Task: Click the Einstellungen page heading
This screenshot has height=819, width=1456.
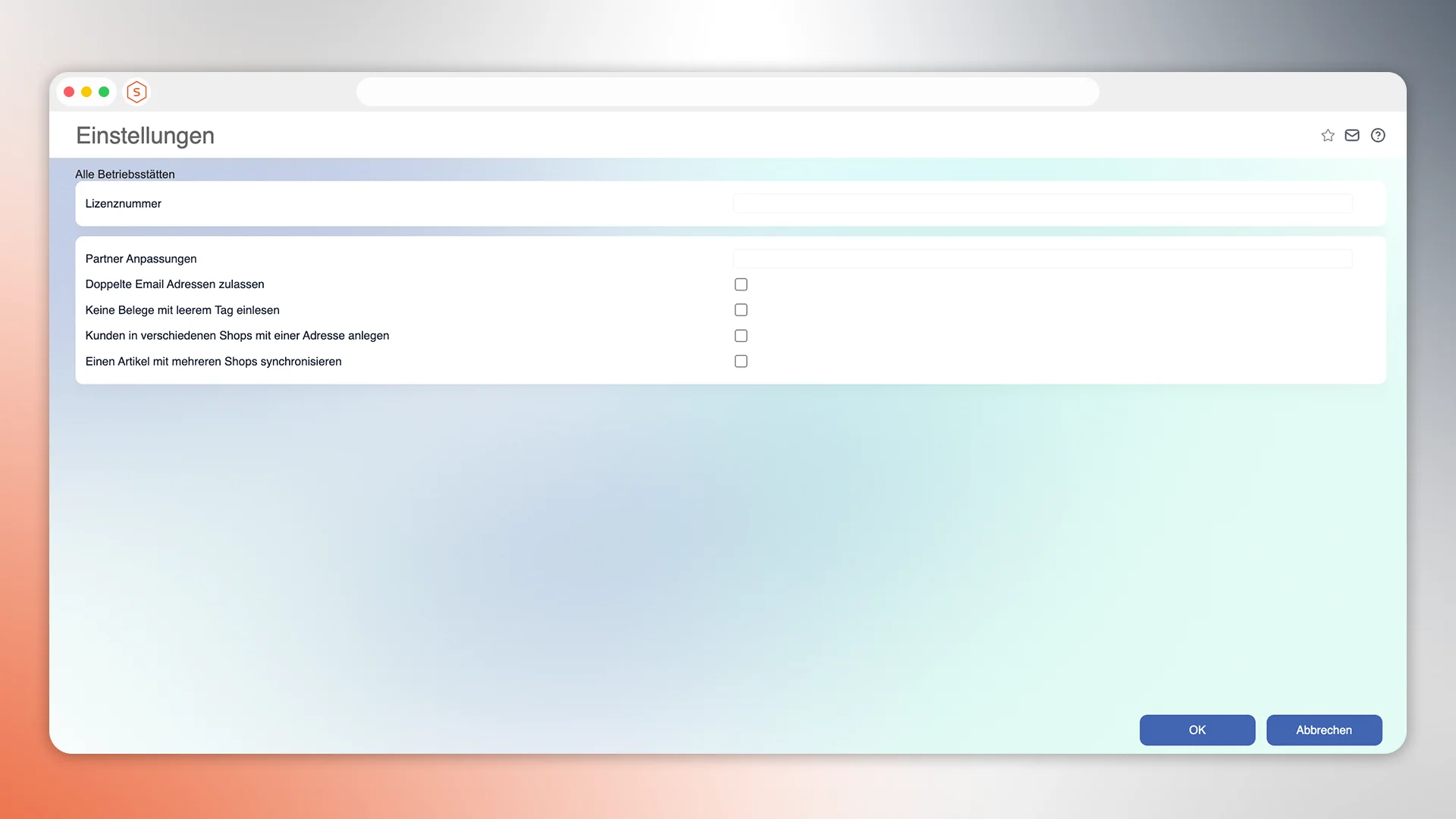Action: coord(145,136)
